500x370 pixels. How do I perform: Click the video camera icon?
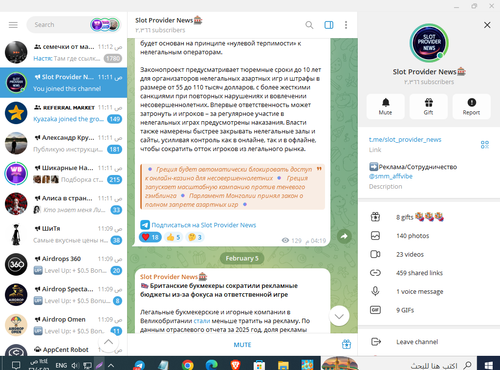pos(375,254)
